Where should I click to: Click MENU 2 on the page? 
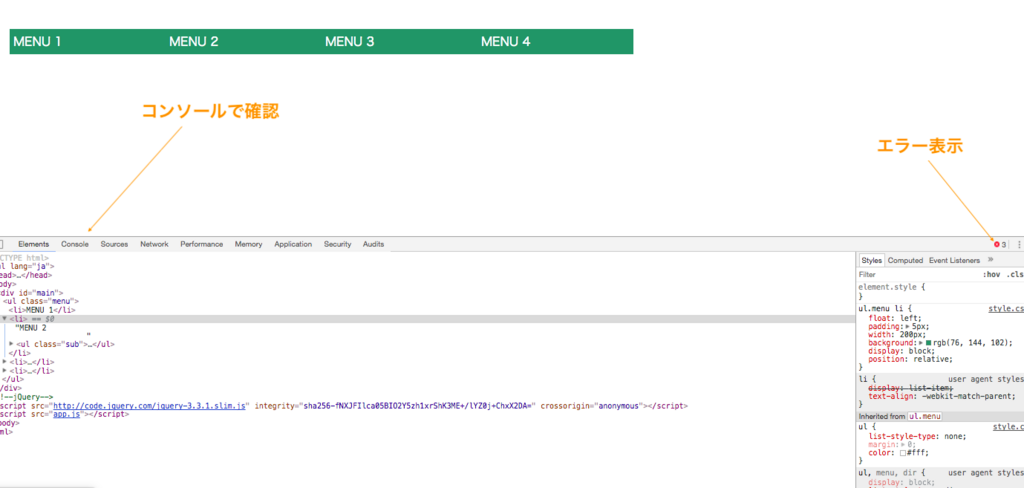pyautogui.click(x=194, y=42)
